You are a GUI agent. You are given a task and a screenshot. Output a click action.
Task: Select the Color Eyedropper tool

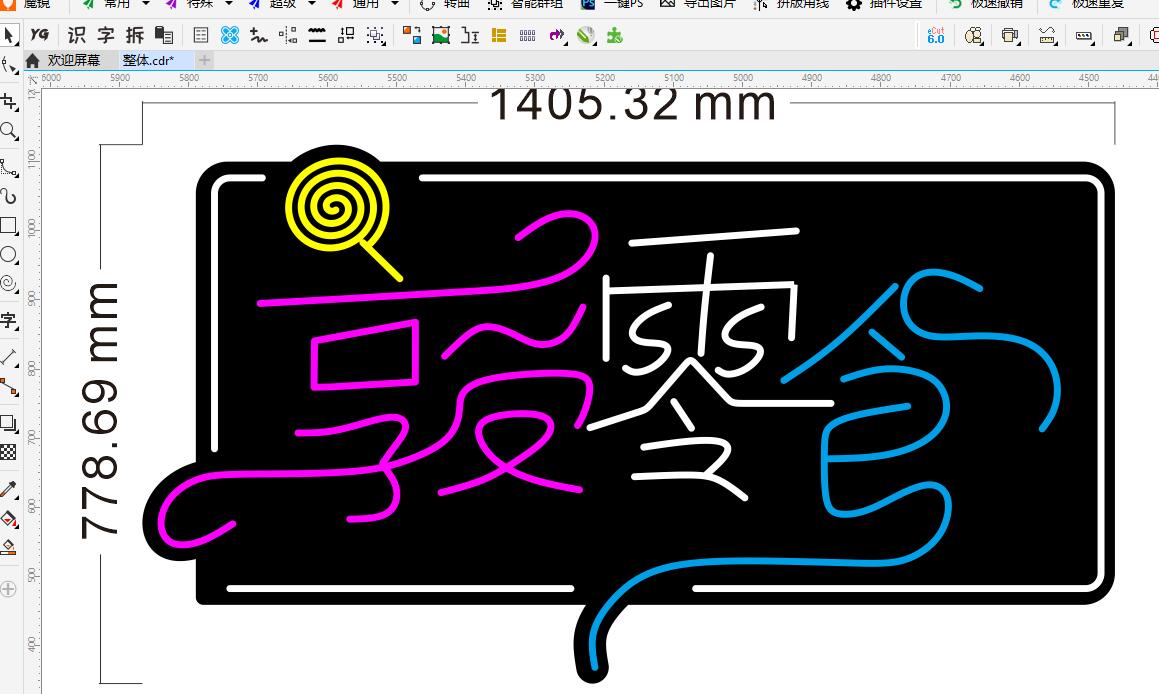(9, 489)
